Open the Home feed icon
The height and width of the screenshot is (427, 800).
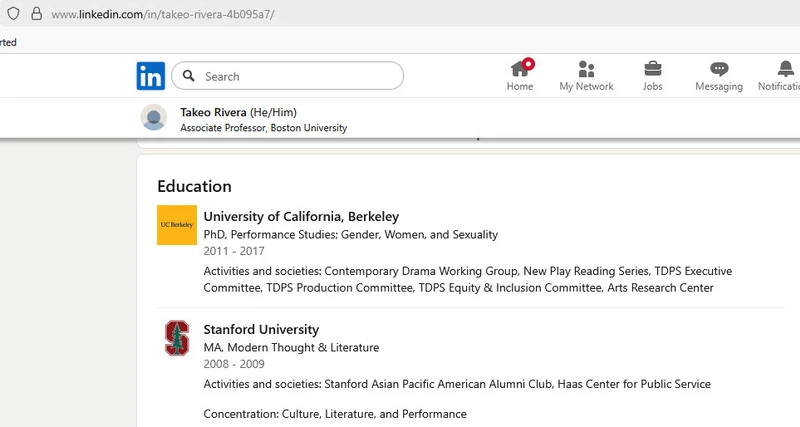click(519, 68)
